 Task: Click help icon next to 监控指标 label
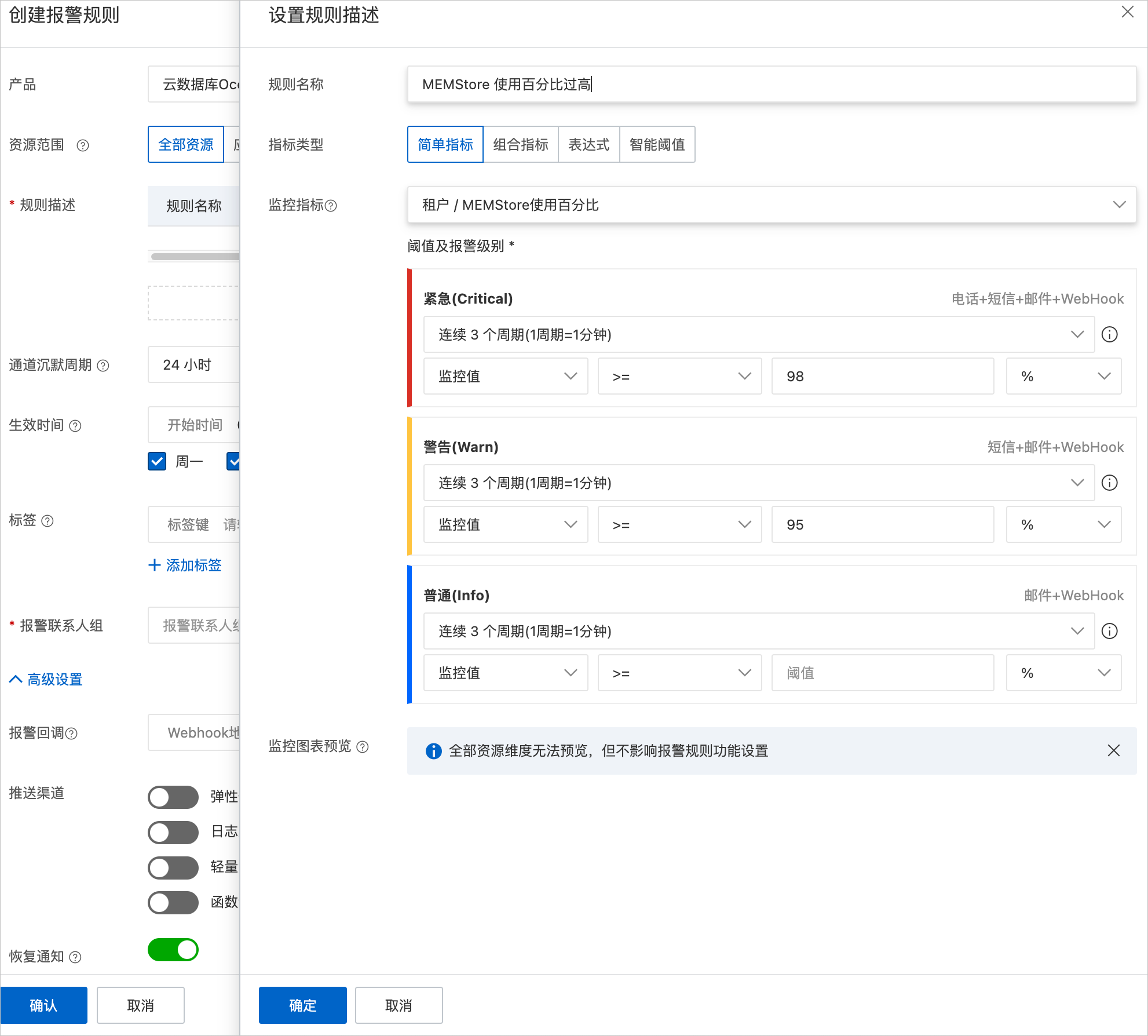[x=331, y=206]
